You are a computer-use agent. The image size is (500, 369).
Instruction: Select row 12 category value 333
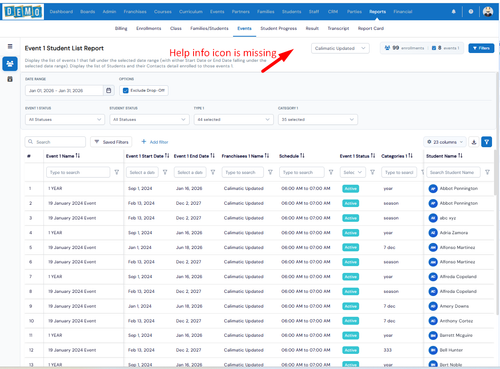point(388,350)
